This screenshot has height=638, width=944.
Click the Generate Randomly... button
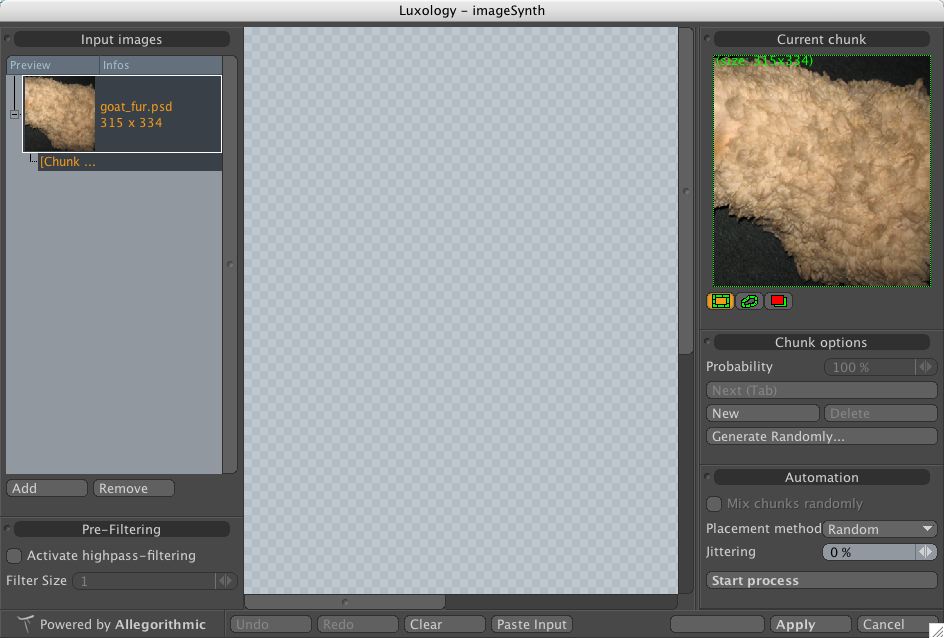pos(821,437)
